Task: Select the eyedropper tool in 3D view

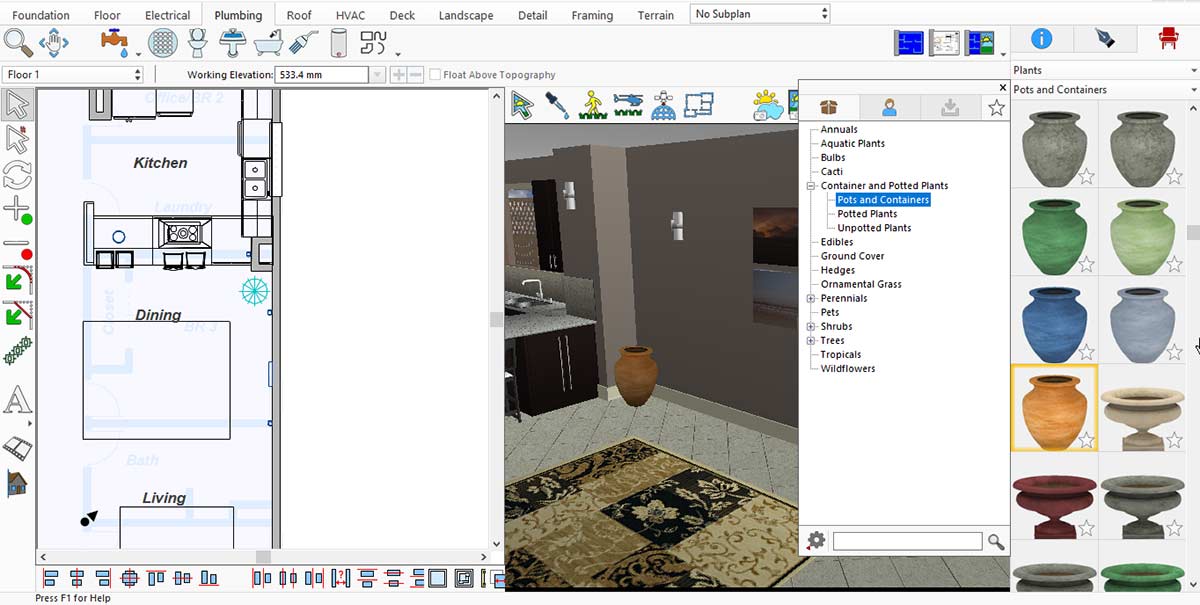Action: pyautogui.click(x=557, y=105)
